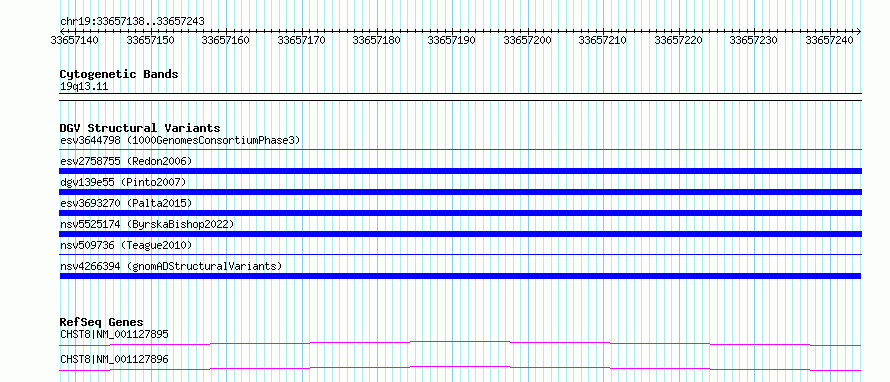This screenshot has width=890, height=382.
Task: Open variant dgv139e55 (Pinto2007)
Action: (x=123, y=182)
